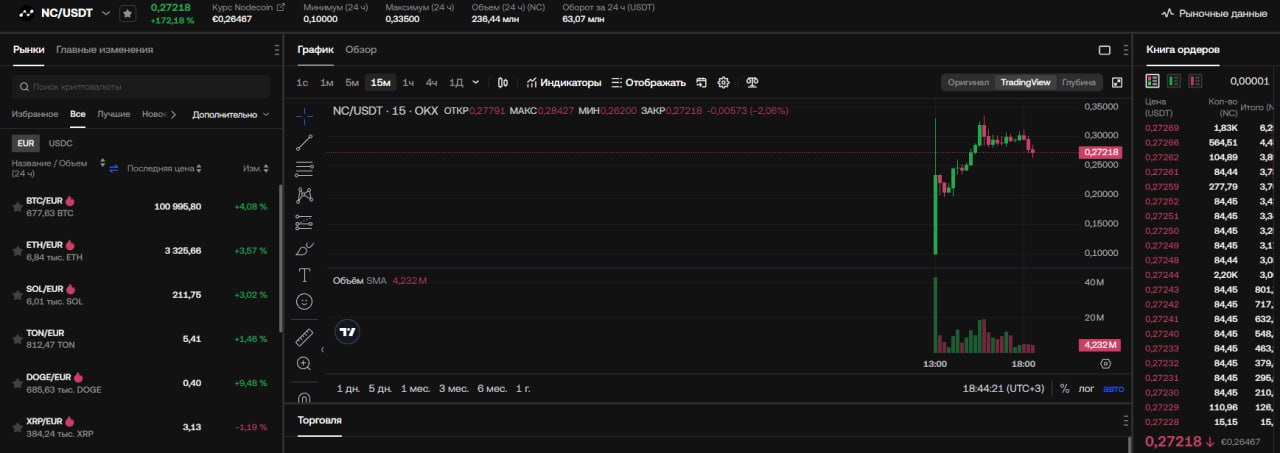The image size is (1280, 453).
Task: Add NC/USDT to favorites star
Action: [127, 14]
